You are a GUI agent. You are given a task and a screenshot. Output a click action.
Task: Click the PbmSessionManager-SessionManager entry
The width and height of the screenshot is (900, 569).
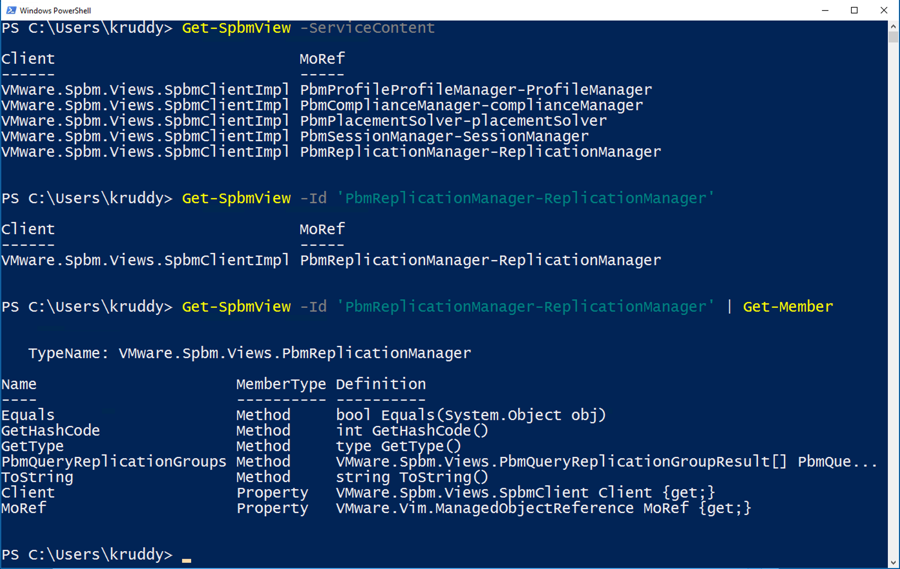click(x=444, y=137)
